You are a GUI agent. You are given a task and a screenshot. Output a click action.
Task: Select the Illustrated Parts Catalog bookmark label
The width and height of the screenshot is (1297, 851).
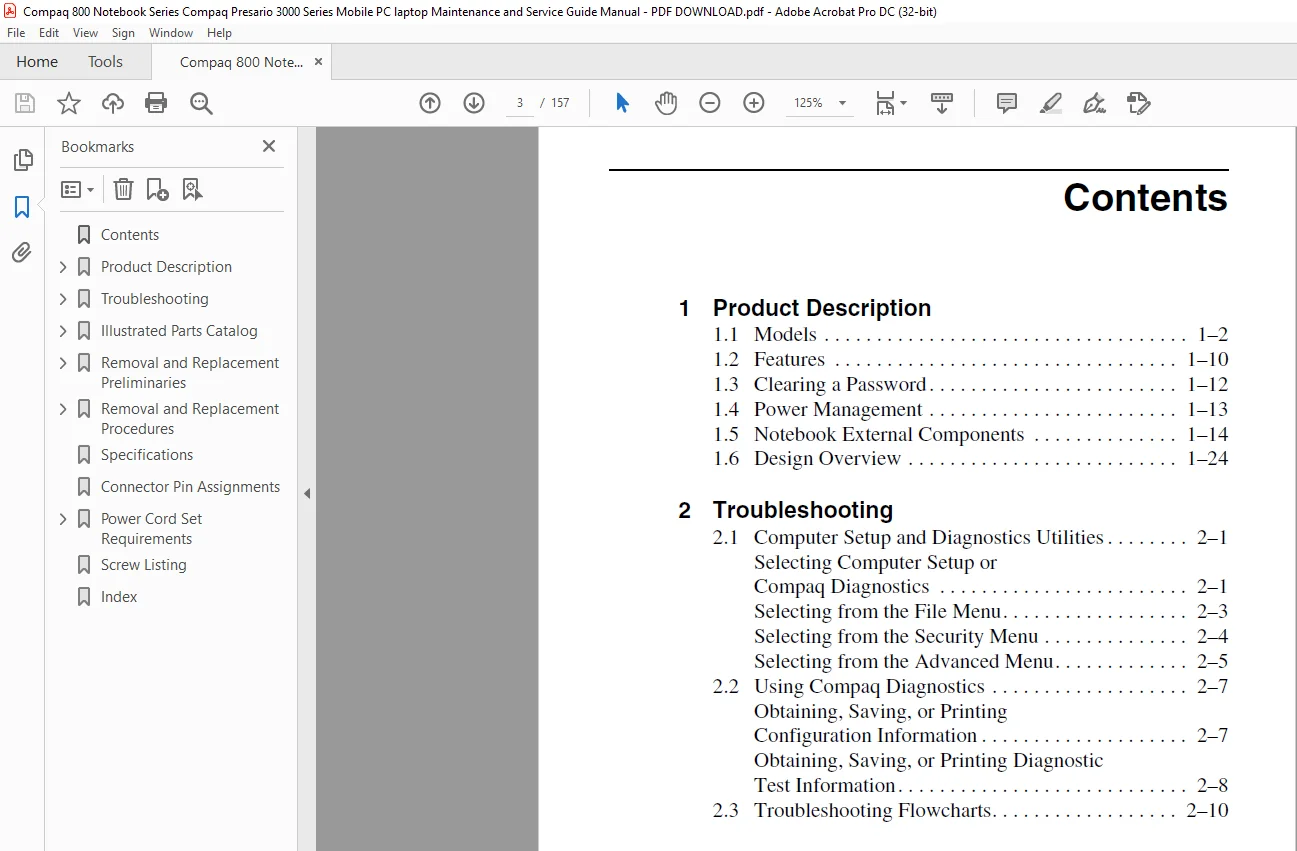[179, 331]
